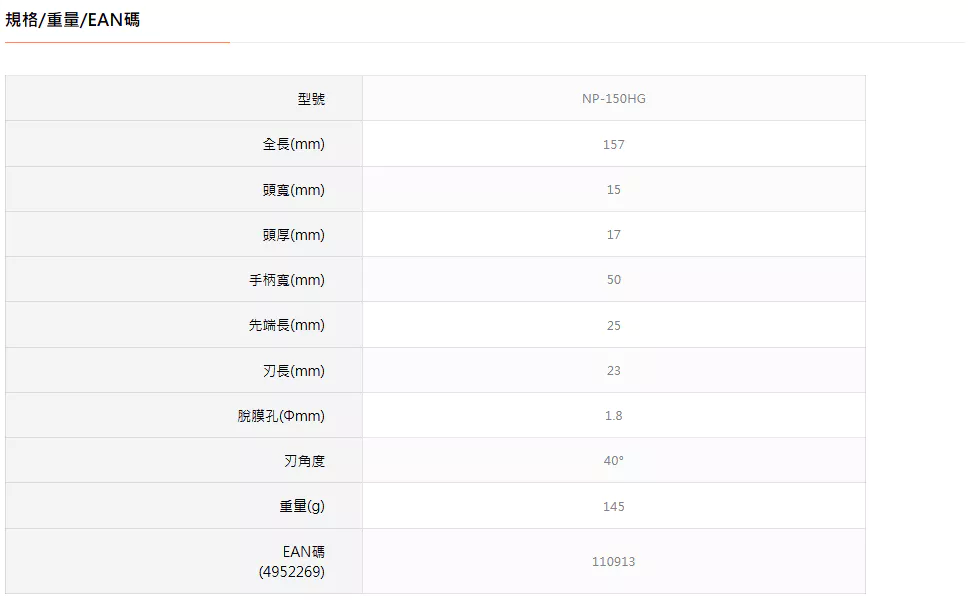
Task: Select the EAN code value 110913
Action: coord(614,562)
